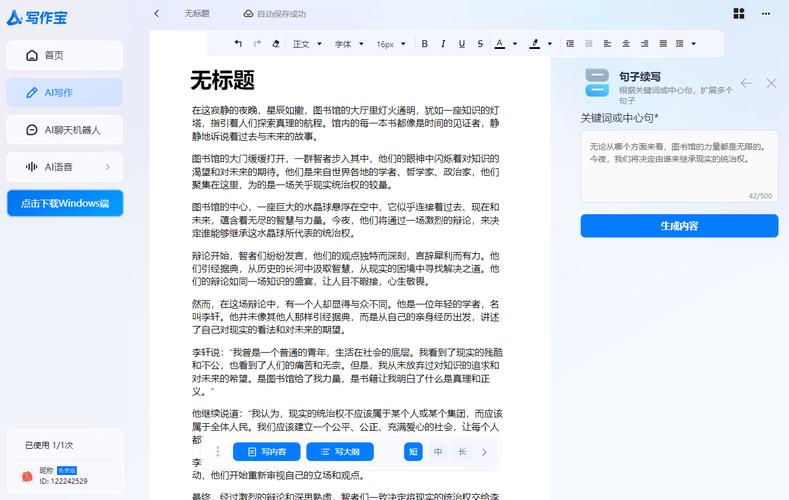789x500 pixels.
Task: Toggle underline formatting
Action: coord(461,44)
